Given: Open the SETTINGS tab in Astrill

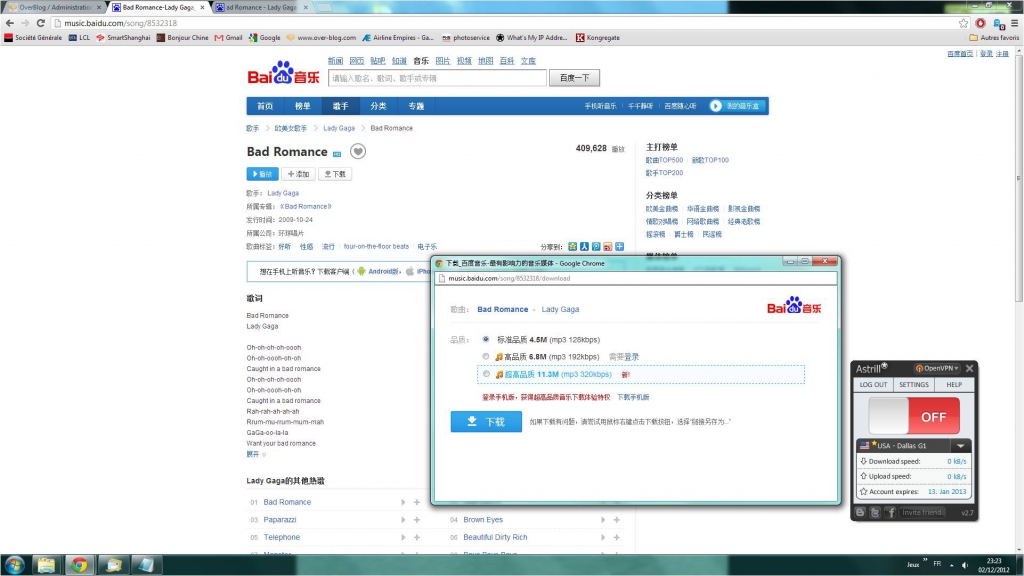Looking at the screenshot, I should (914, 385).
